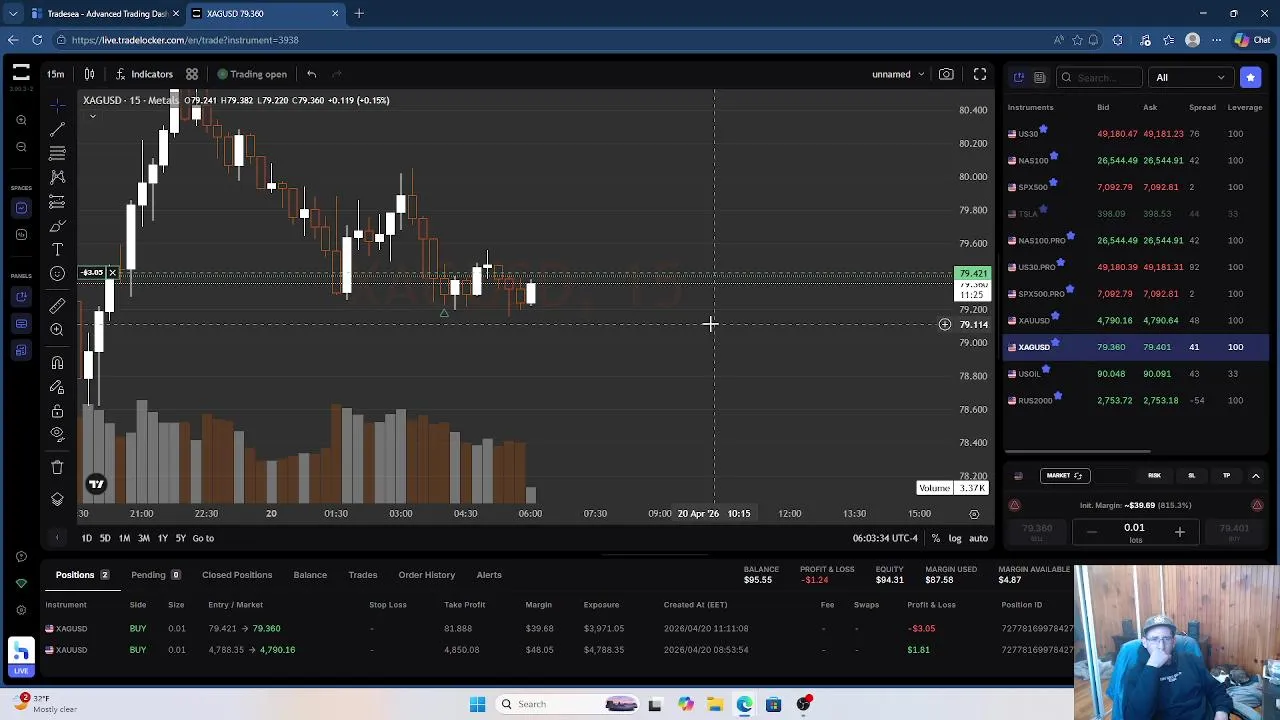Screen dimensions: 1280x720
Task: Toggle lock all drawing tools
Action: (57, 411)
